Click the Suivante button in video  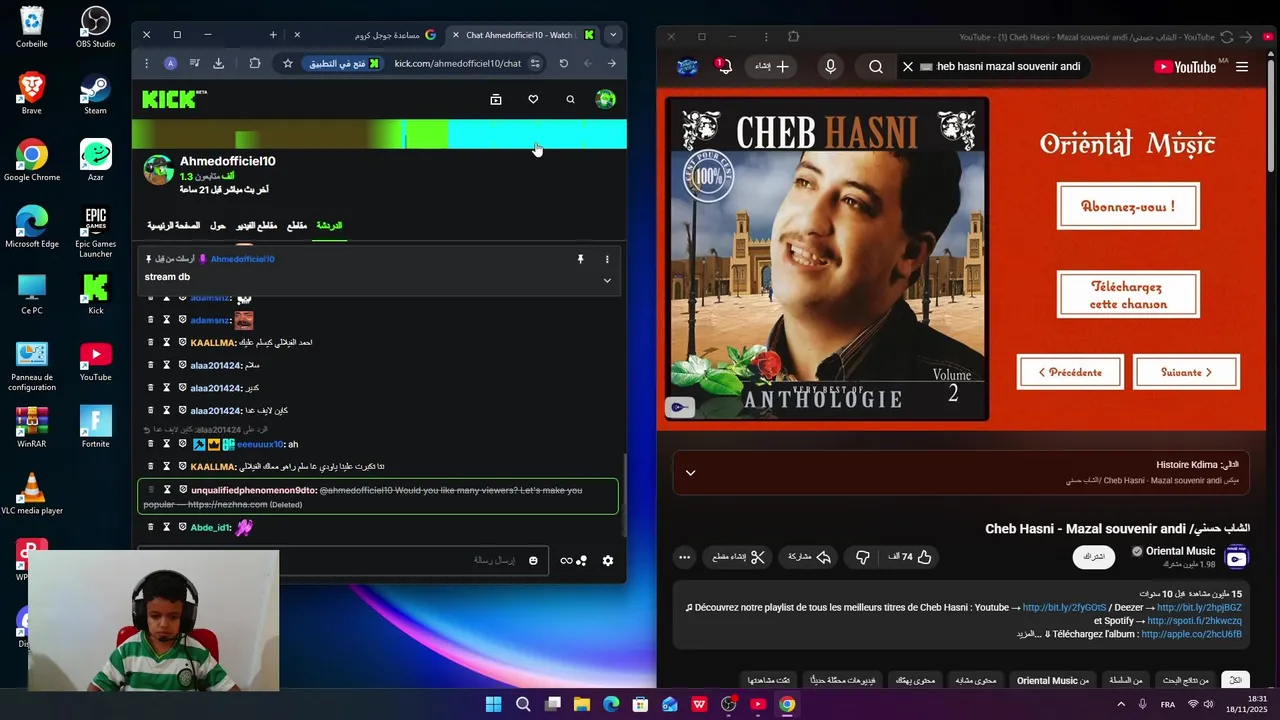(x=1187, y=372)
